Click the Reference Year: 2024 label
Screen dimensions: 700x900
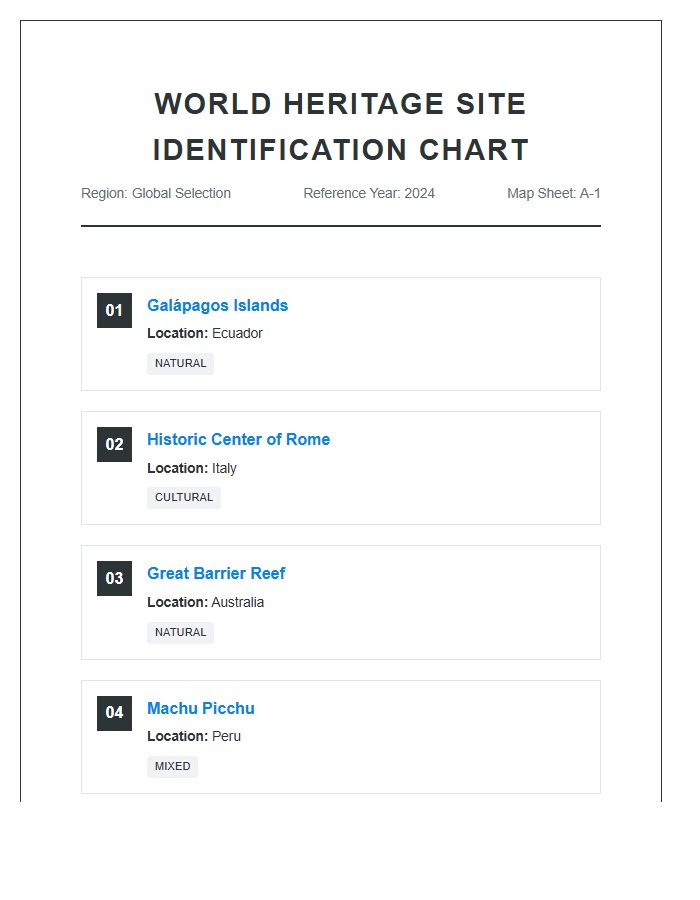(369, 194)
